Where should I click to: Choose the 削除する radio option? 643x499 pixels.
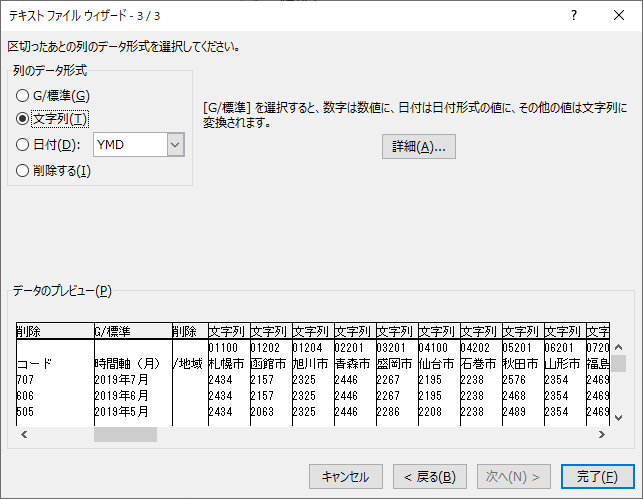click(23, 170)
